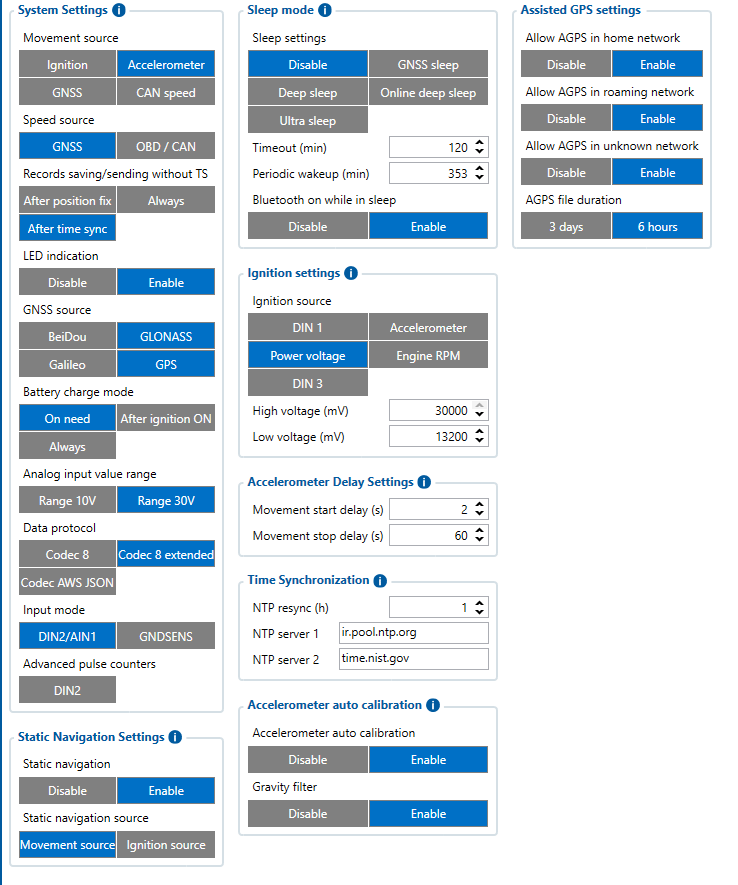
Task: Disable Static navigation
Action: pos(67,790)
